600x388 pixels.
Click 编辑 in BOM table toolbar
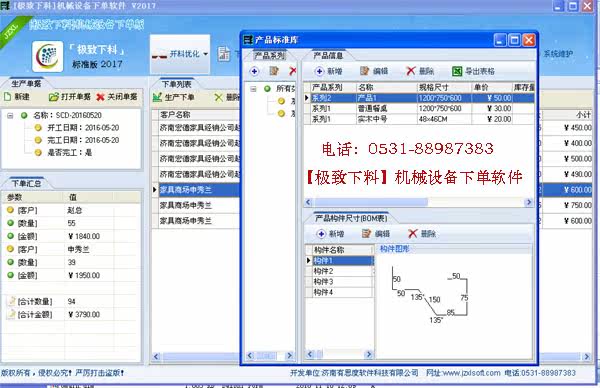coord(376,234)
